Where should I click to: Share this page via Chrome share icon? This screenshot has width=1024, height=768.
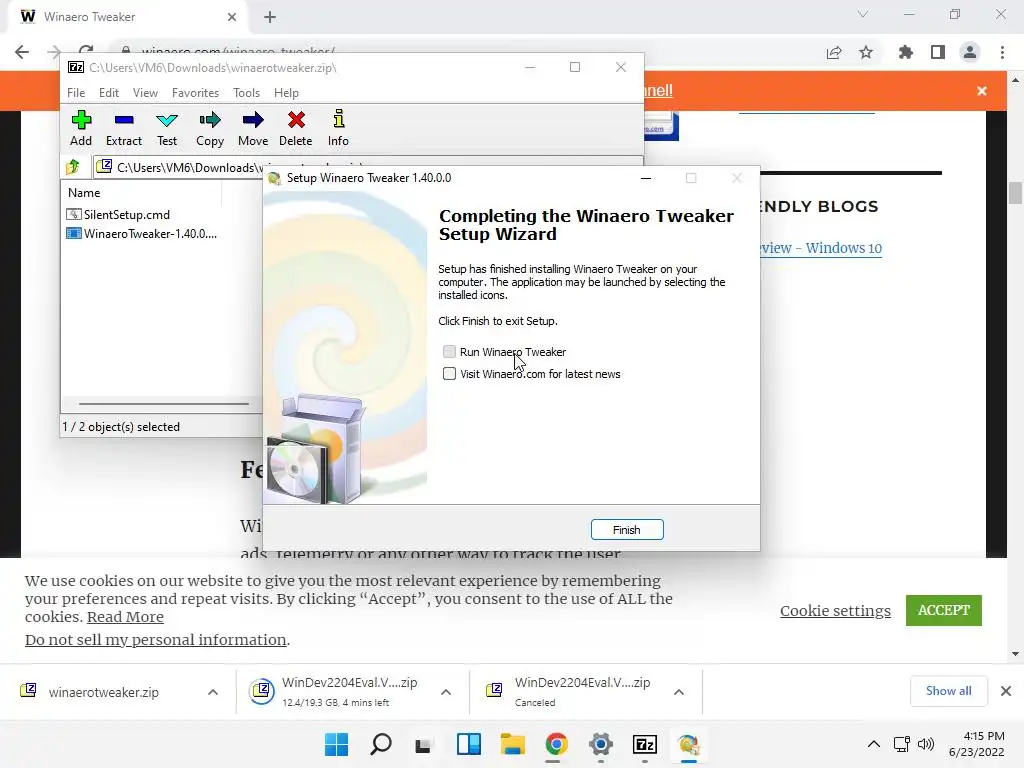(x=834, y=52)
